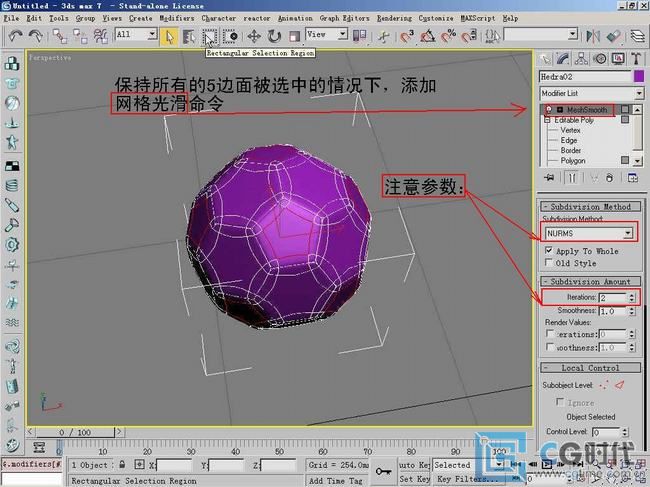
Task: Collapse Subdivision Amount rollout
Action: pyautogui.click(x=590, y=281)
